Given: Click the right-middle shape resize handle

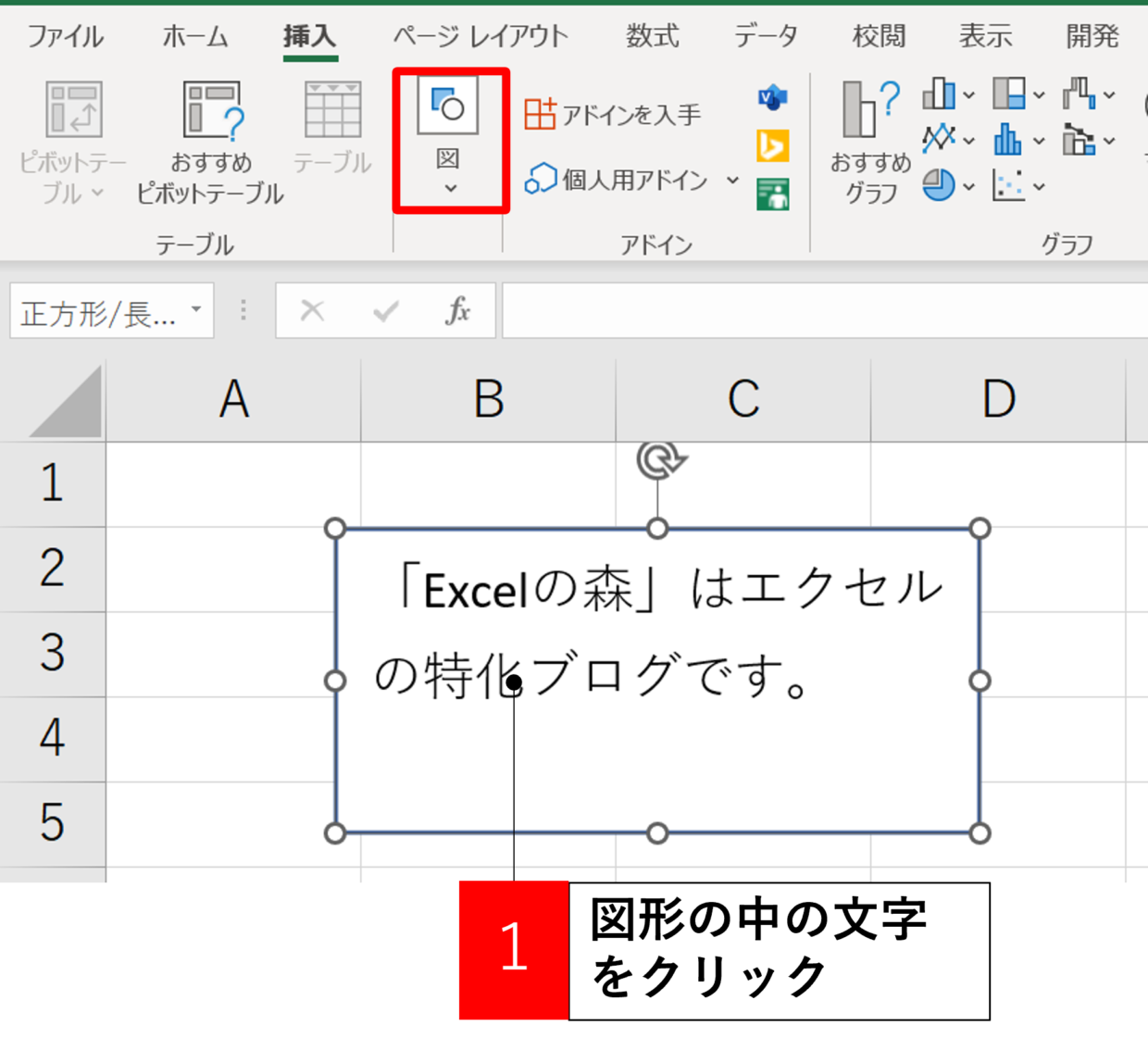Looking at the screenshot, I should point(980,681).
